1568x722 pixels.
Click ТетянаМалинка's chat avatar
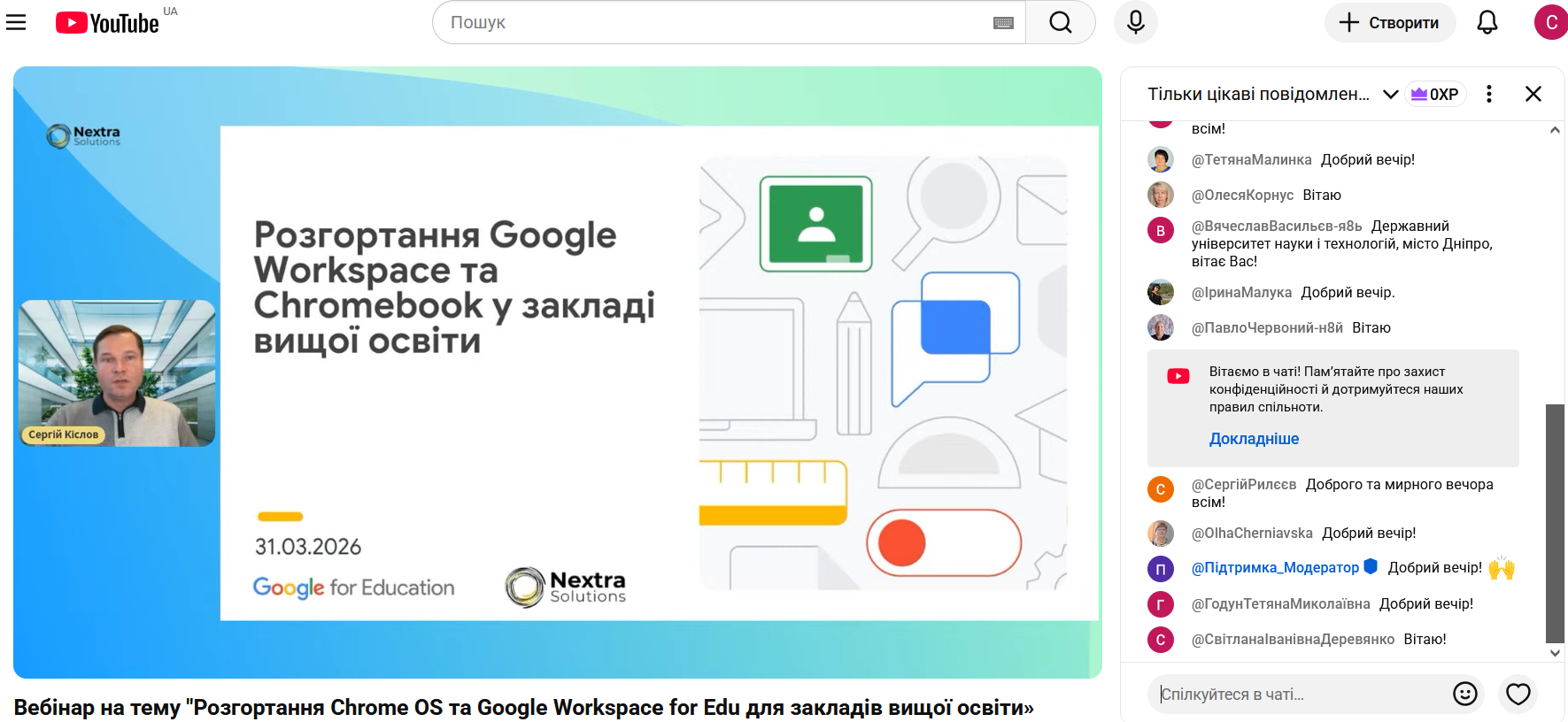coord(1161,160)
